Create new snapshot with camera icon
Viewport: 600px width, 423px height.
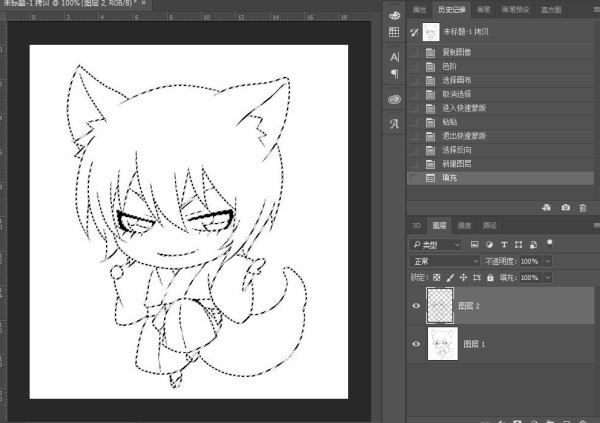(565, 207)
